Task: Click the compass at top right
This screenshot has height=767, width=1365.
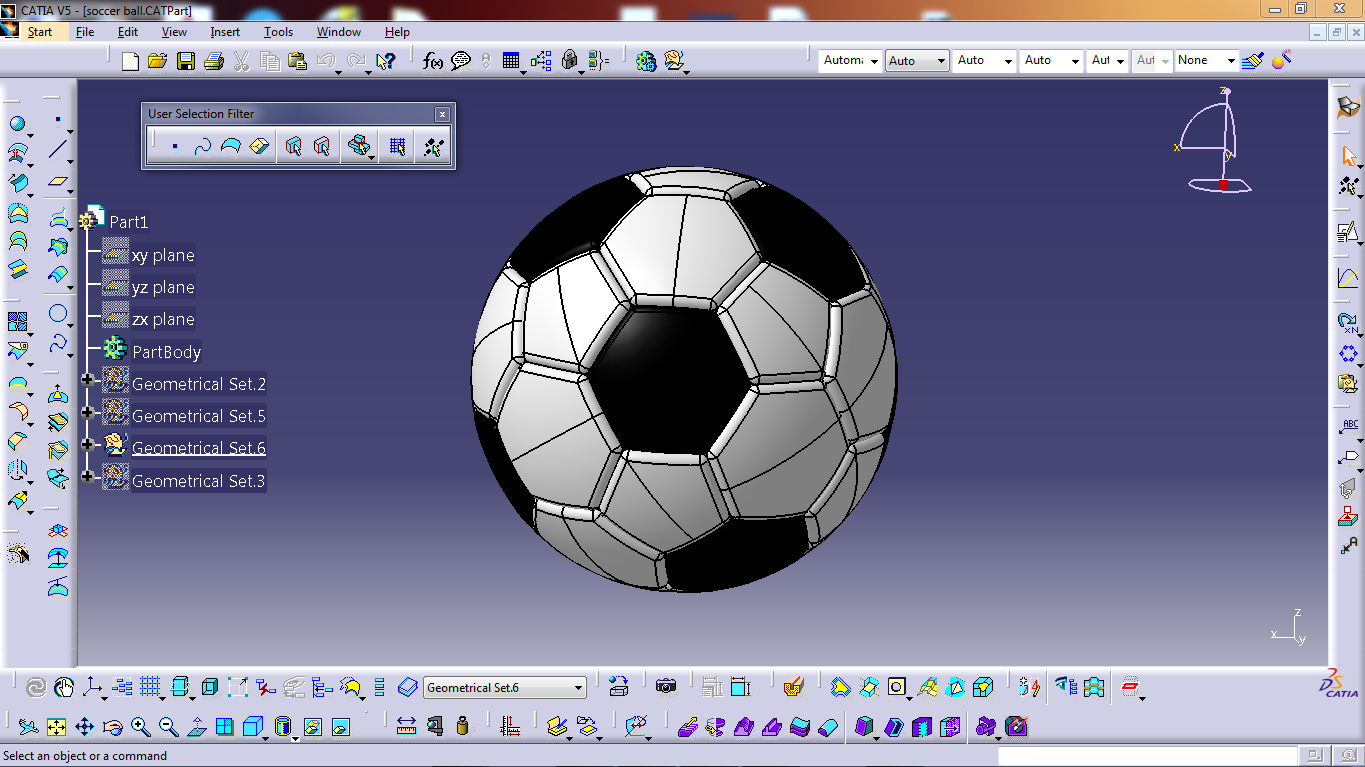Action: pos(1215,140)
